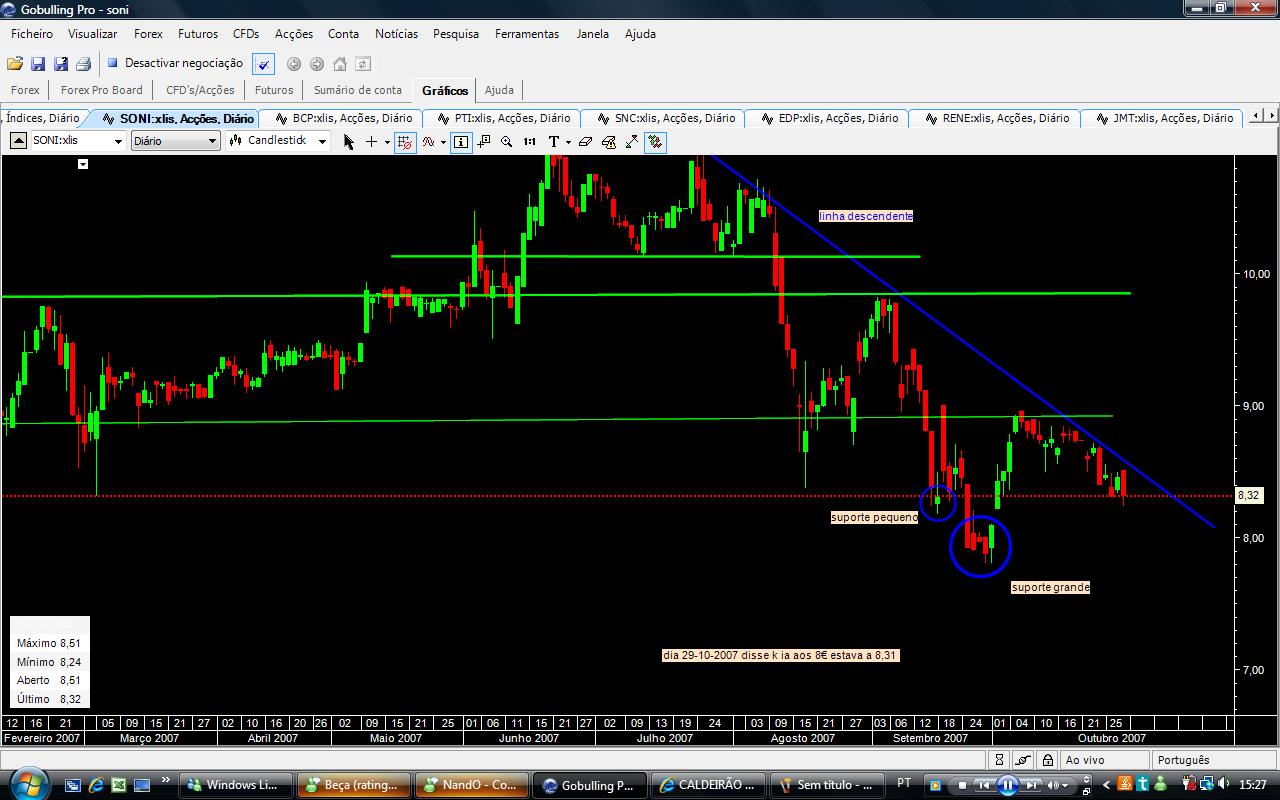Switch to the Forex Pro Board tab
The image size is (1280, 800).
tap(102, 90)
